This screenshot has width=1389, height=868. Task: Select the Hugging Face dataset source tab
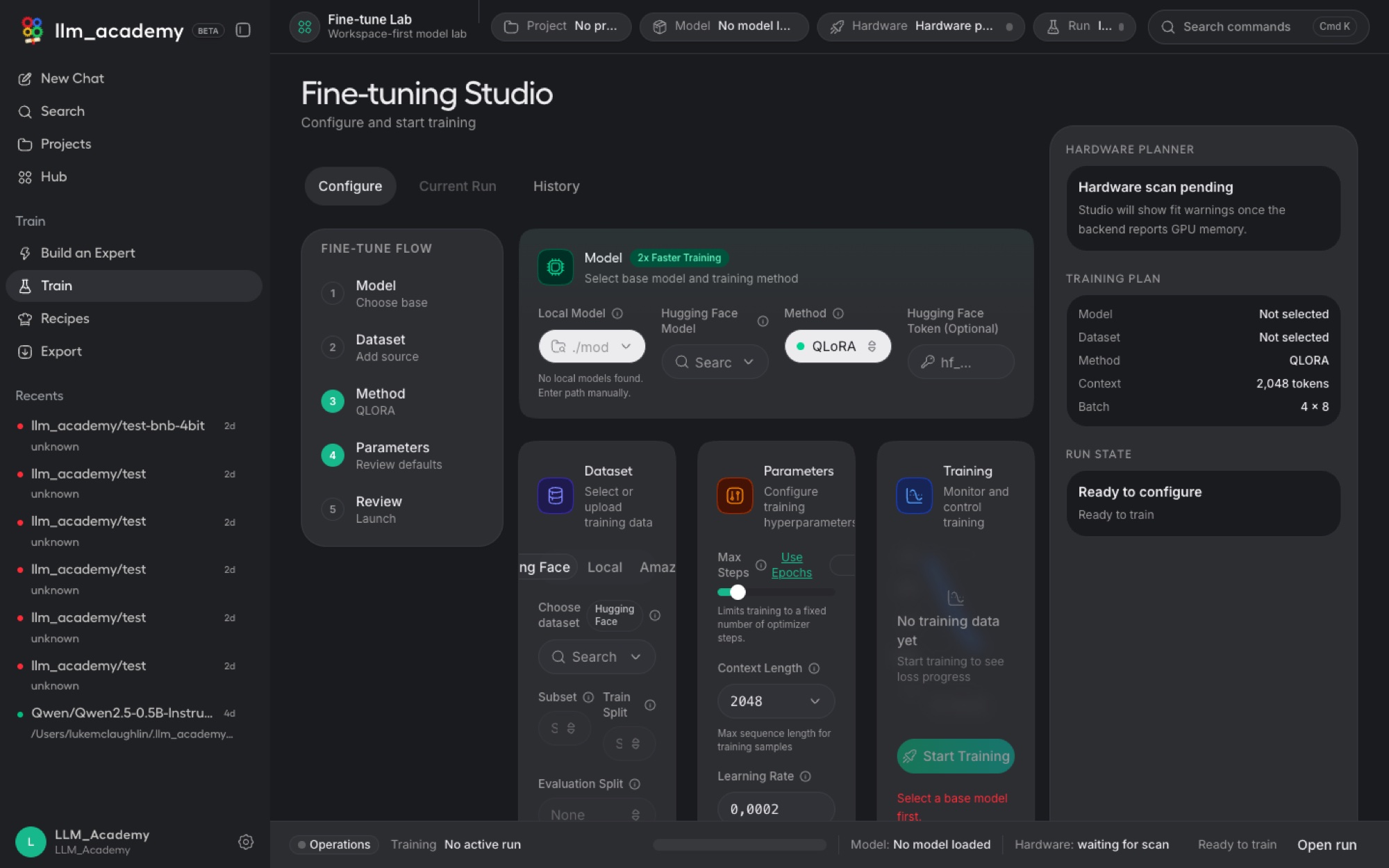pos(547,567)
